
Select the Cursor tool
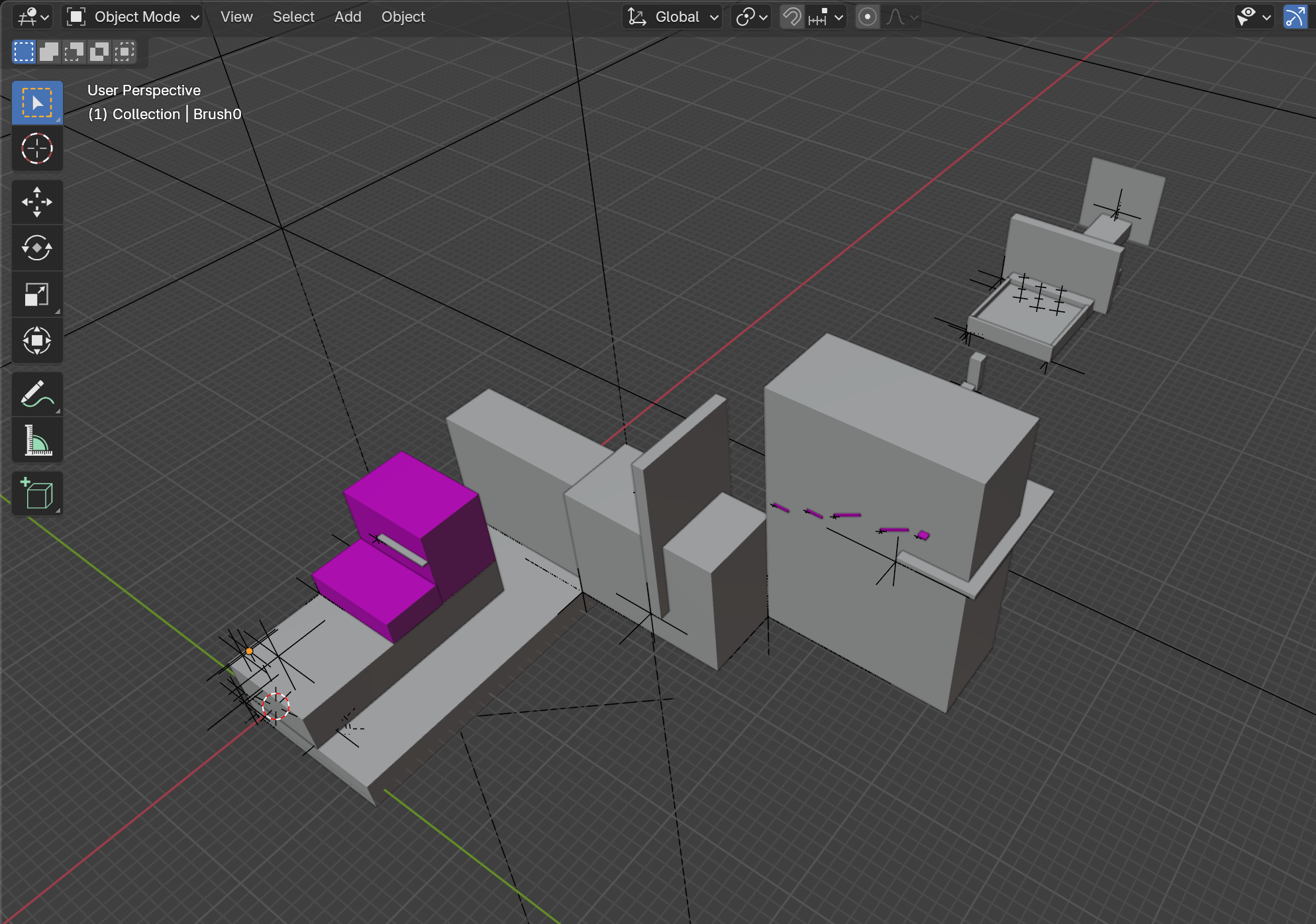37,148
